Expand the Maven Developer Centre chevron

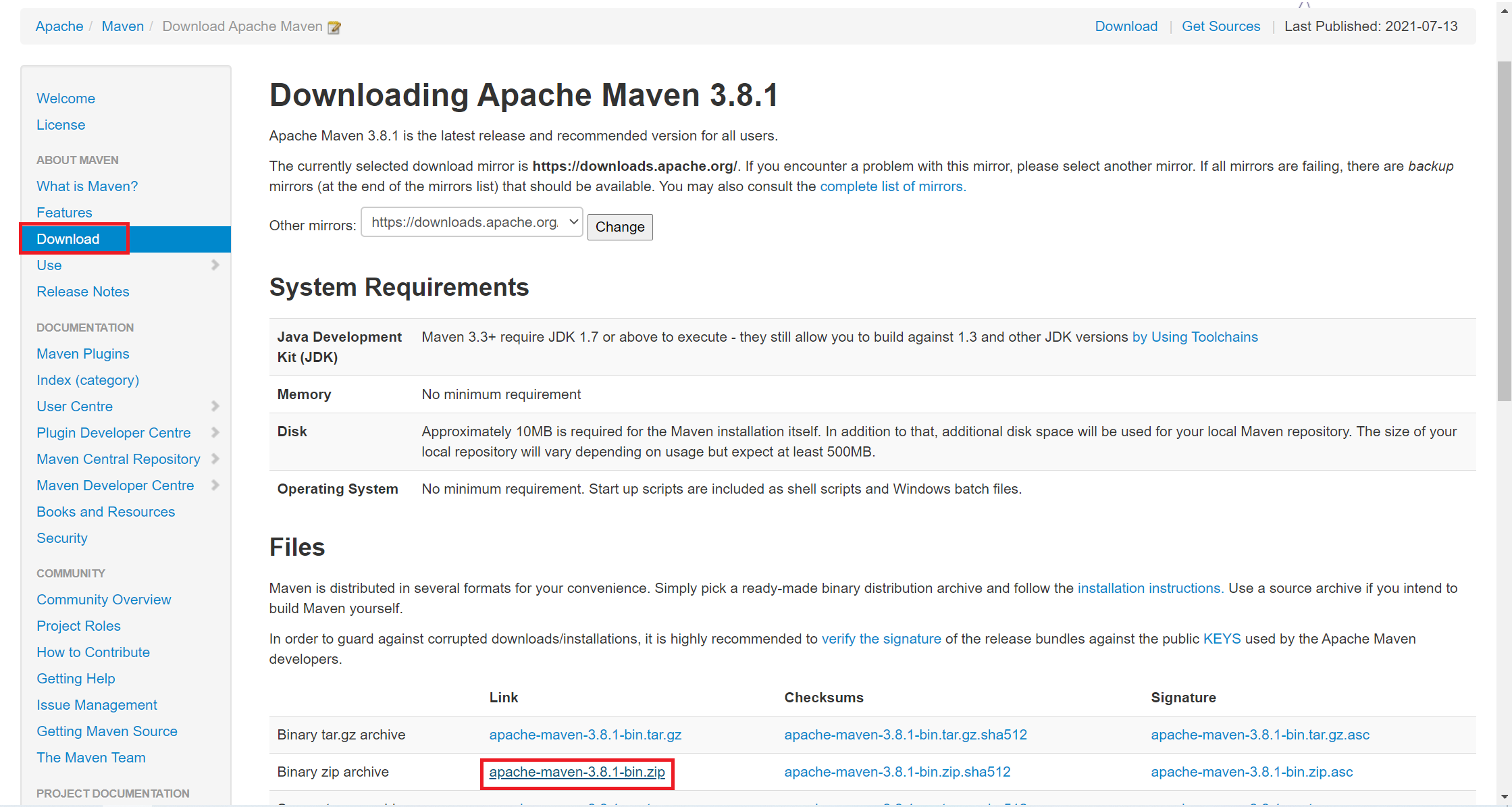point(215,486)
